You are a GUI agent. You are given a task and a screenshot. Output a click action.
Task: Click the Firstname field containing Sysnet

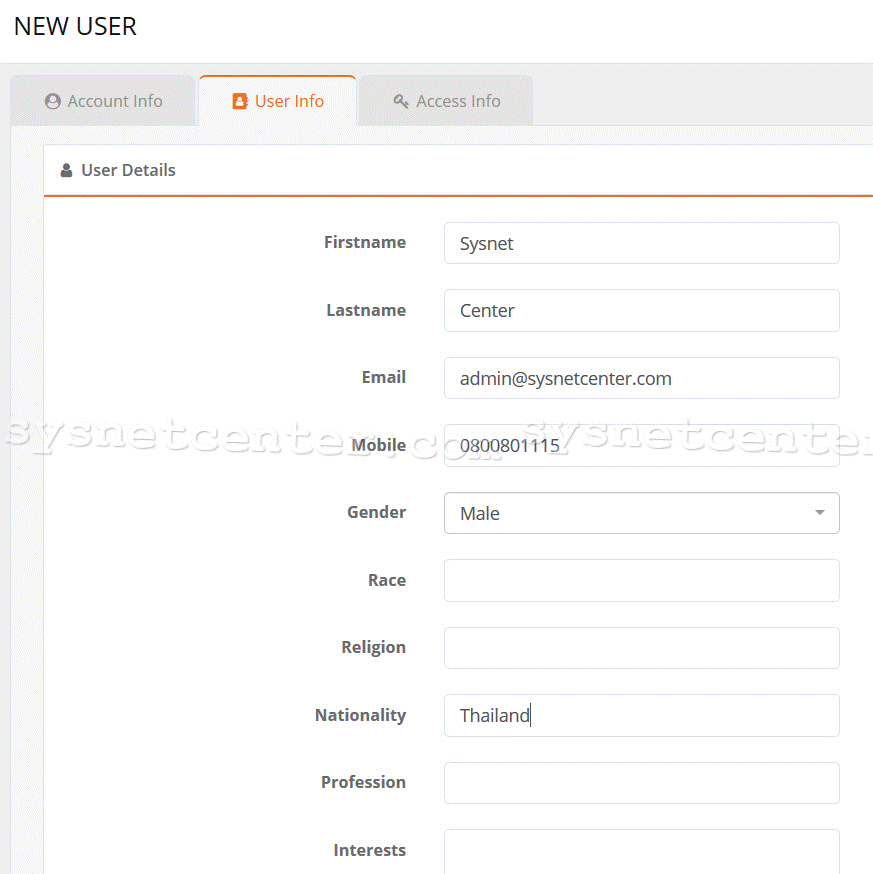[642, 243]
